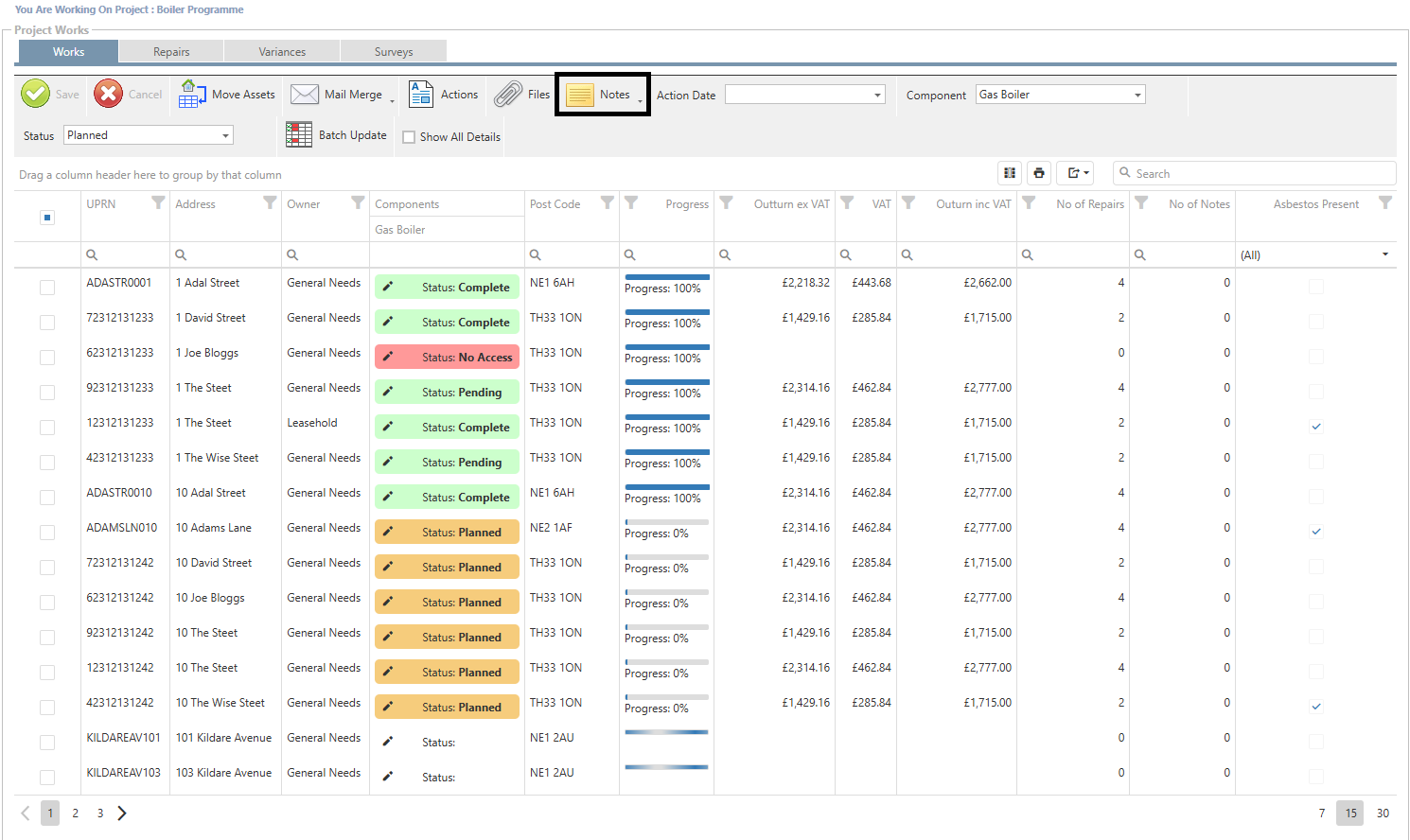Toggle the select-all checkbox in the header
Viewport: 1410px width, 840px height.
(47, 218)
